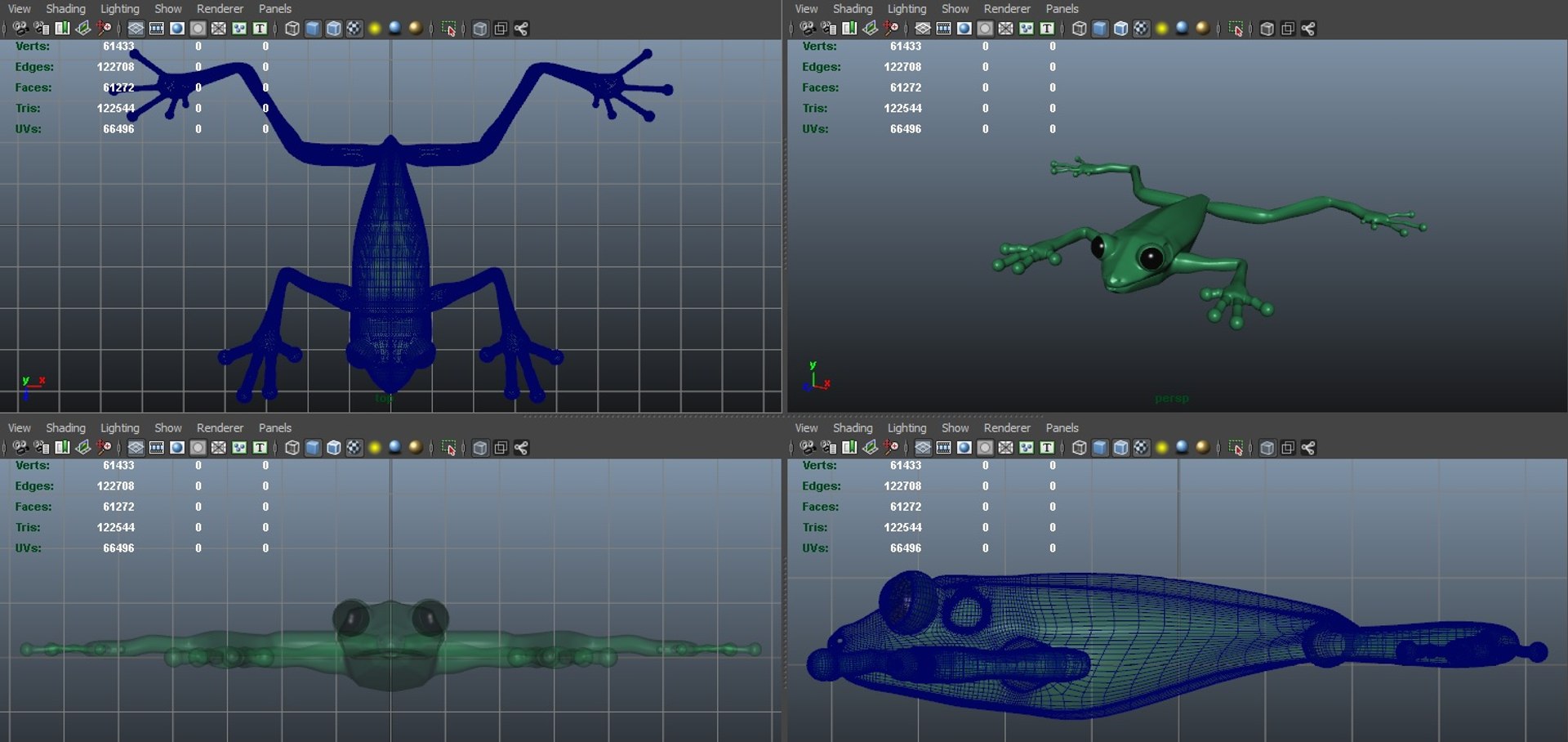Screen dimensions: 1568x742
Task: Click Image Plane icon in front view panel
Action: click(x=82, y=448)
